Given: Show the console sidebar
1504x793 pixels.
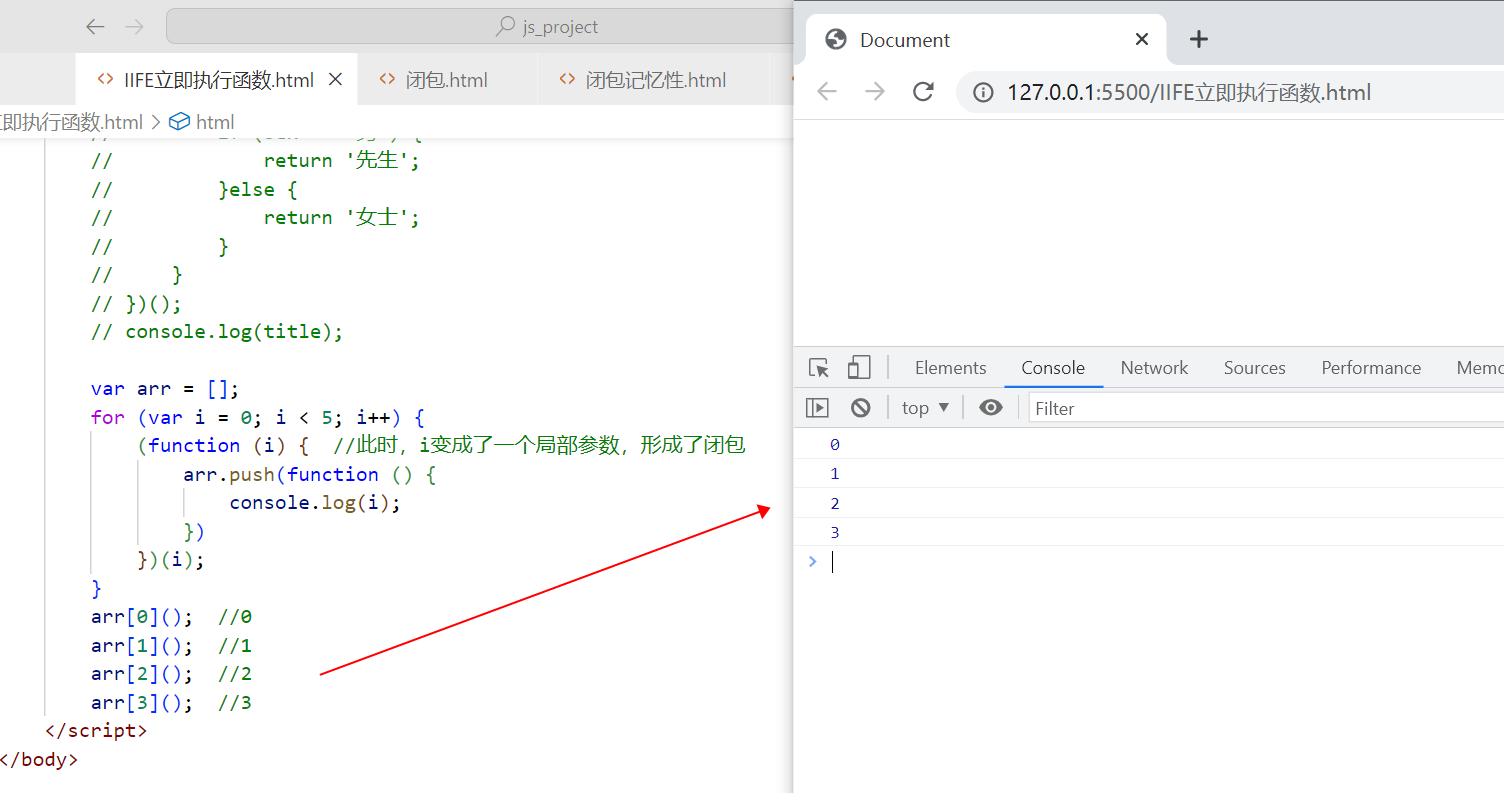Looking at the screenshot, I should click(818, 408).
